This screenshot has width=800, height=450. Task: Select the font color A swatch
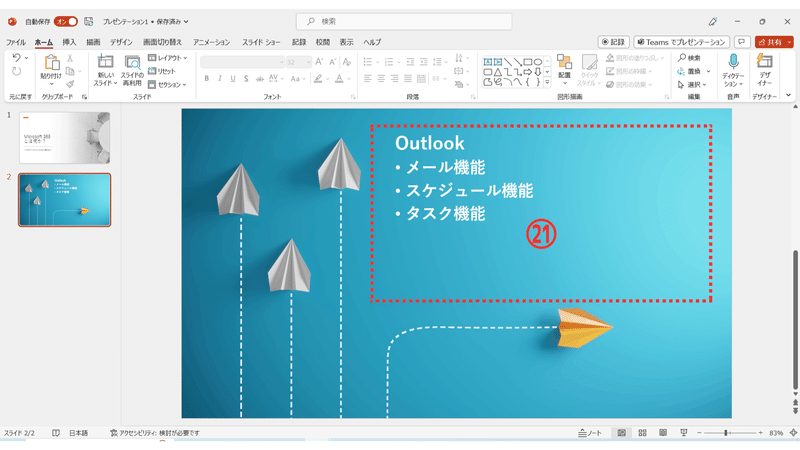click(x=339, y=79)
